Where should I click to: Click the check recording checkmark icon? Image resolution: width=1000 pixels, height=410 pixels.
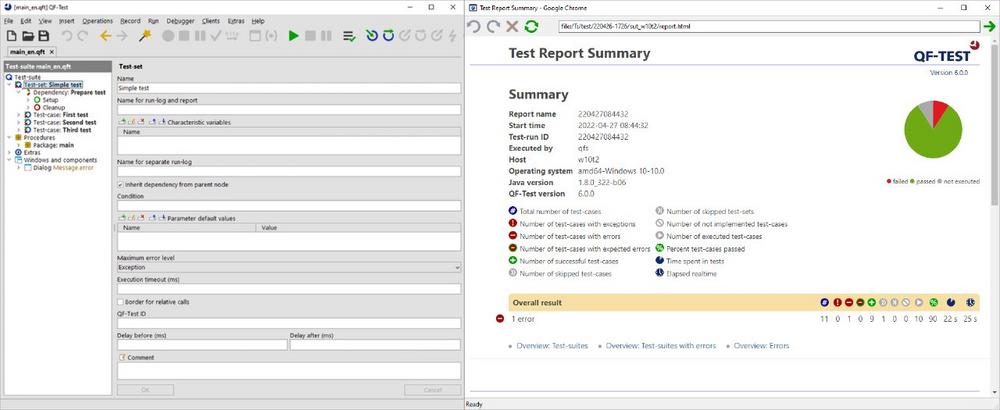216,36
